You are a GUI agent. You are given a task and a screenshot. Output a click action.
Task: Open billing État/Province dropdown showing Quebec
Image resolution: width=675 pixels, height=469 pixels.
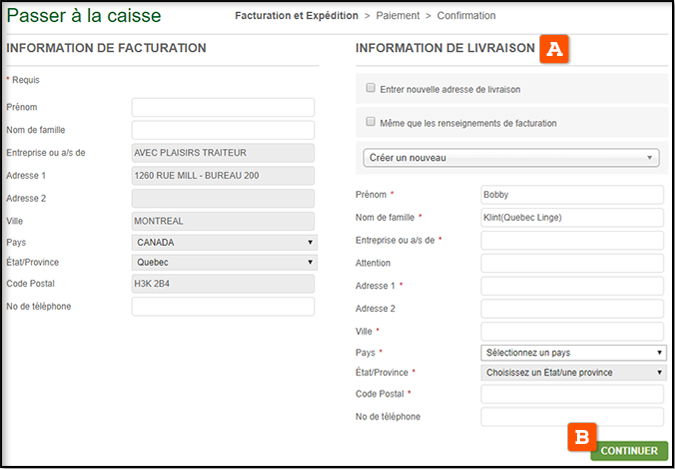tap(225, 263)
